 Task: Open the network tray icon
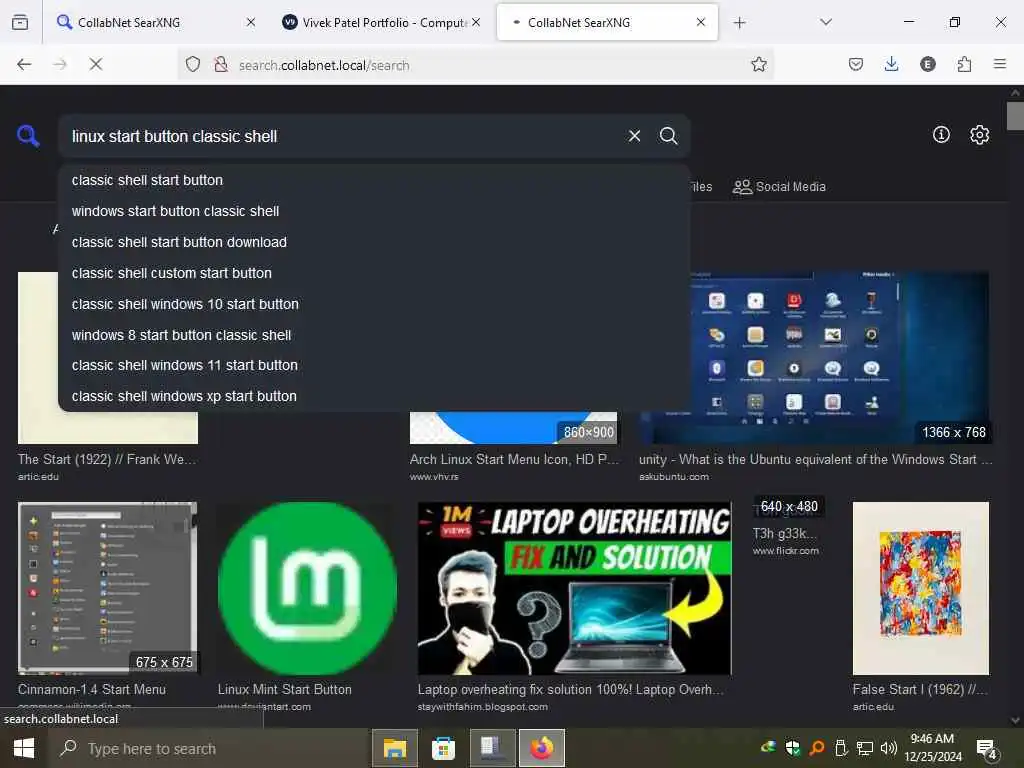[865, 748]
